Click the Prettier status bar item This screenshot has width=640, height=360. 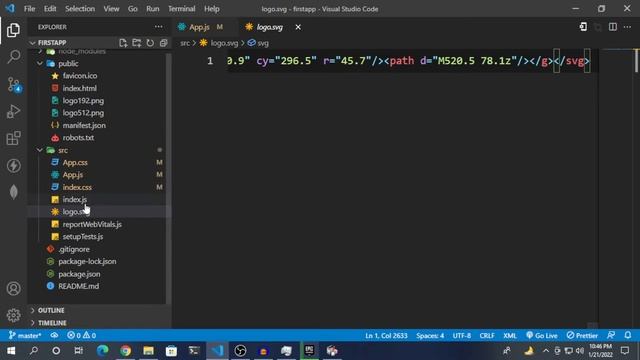coord(582,336)
